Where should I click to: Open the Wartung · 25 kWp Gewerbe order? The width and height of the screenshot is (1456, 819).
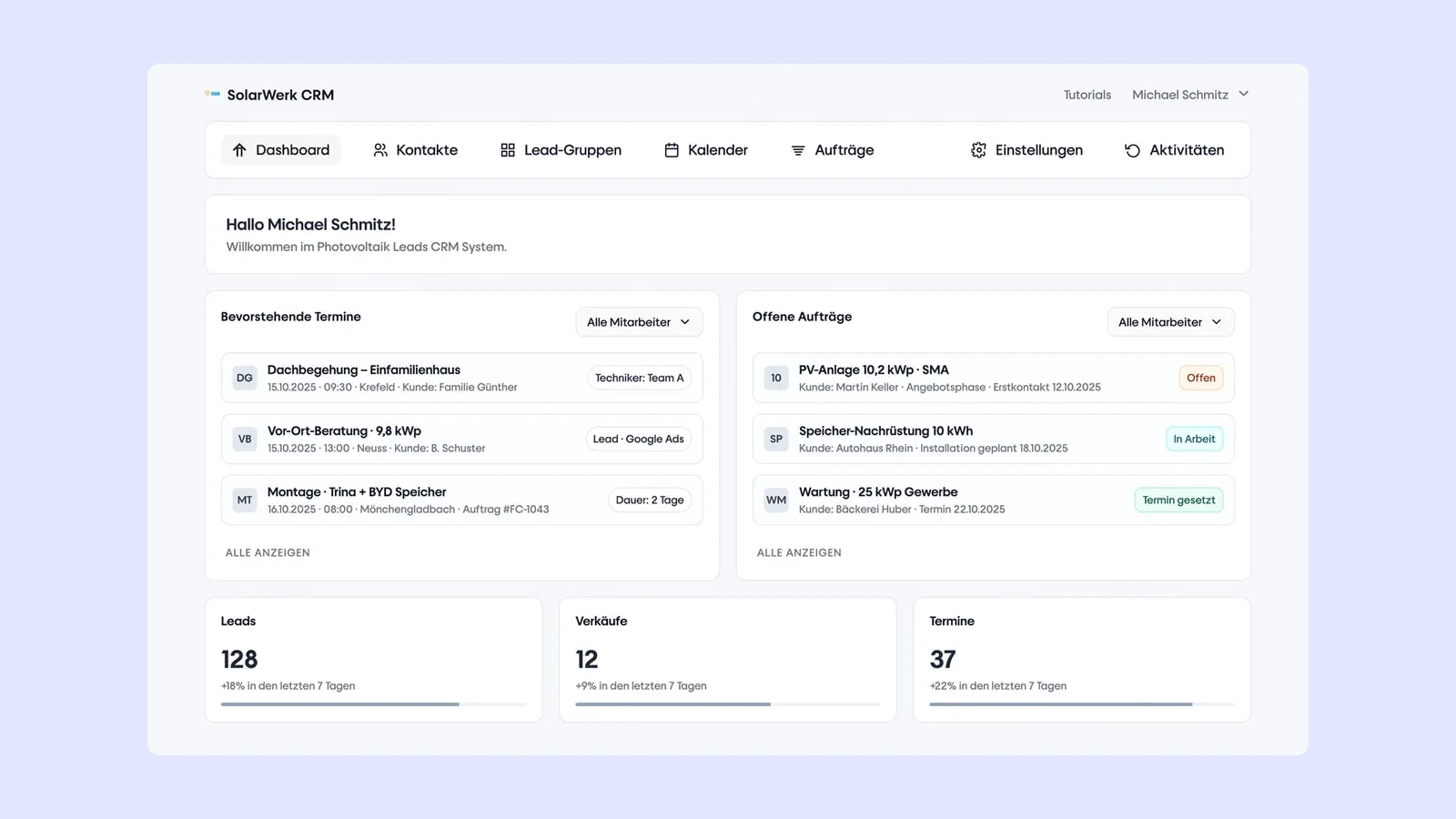point(993,500)
